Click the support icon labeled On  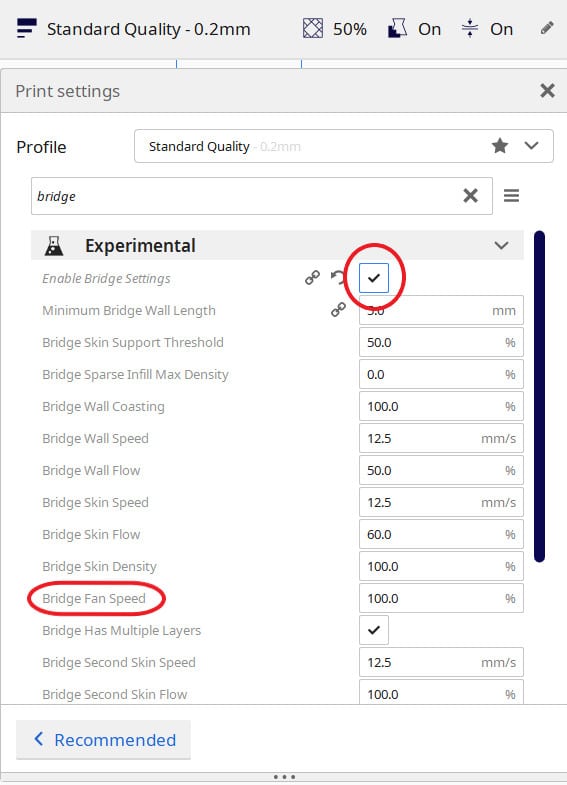click(x=398, y=29)
